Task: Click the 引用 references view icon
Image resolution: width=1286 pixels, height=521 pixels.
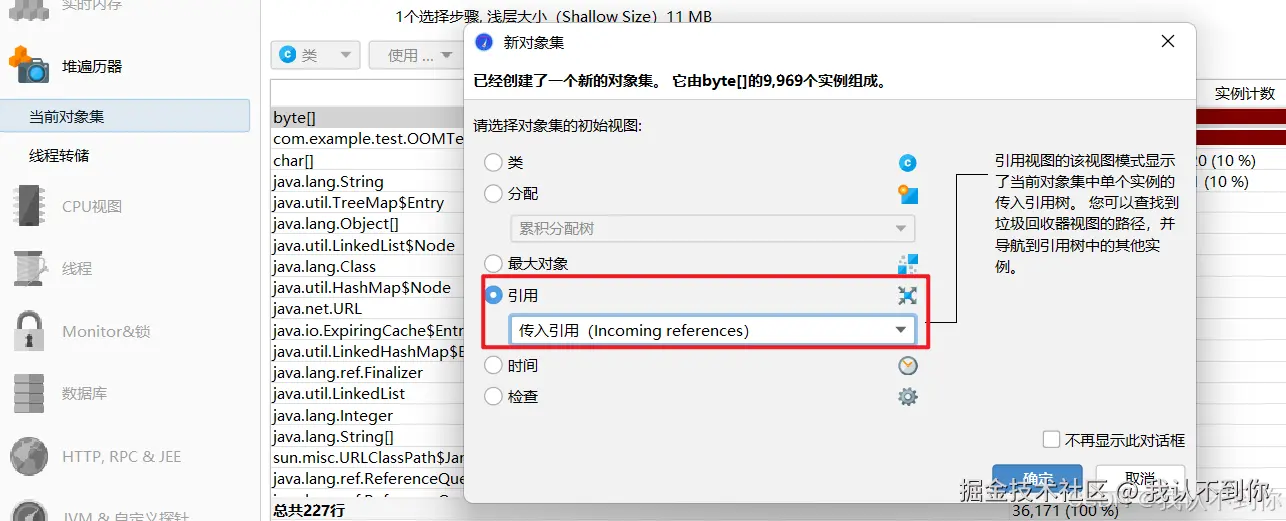Action: (x=907, y=295)
